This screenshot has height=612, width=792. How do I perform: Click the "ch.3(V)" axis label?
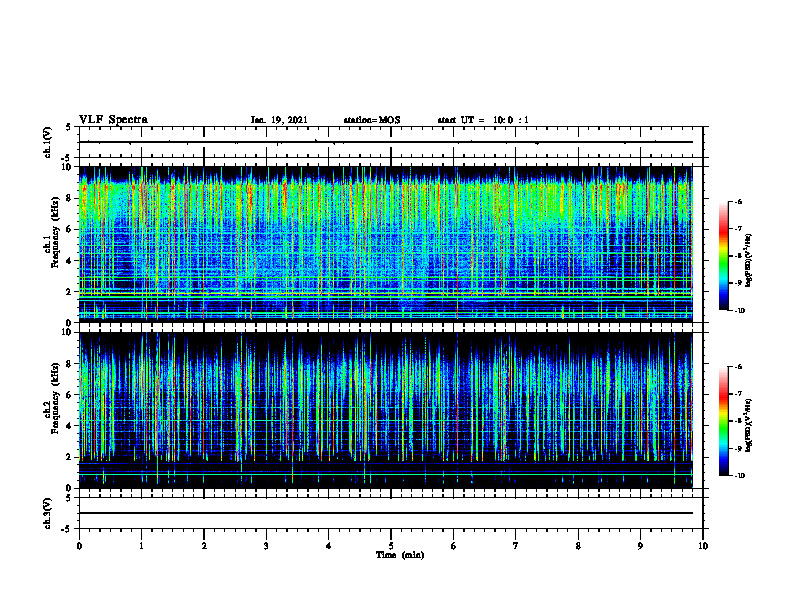pos(48,513)
